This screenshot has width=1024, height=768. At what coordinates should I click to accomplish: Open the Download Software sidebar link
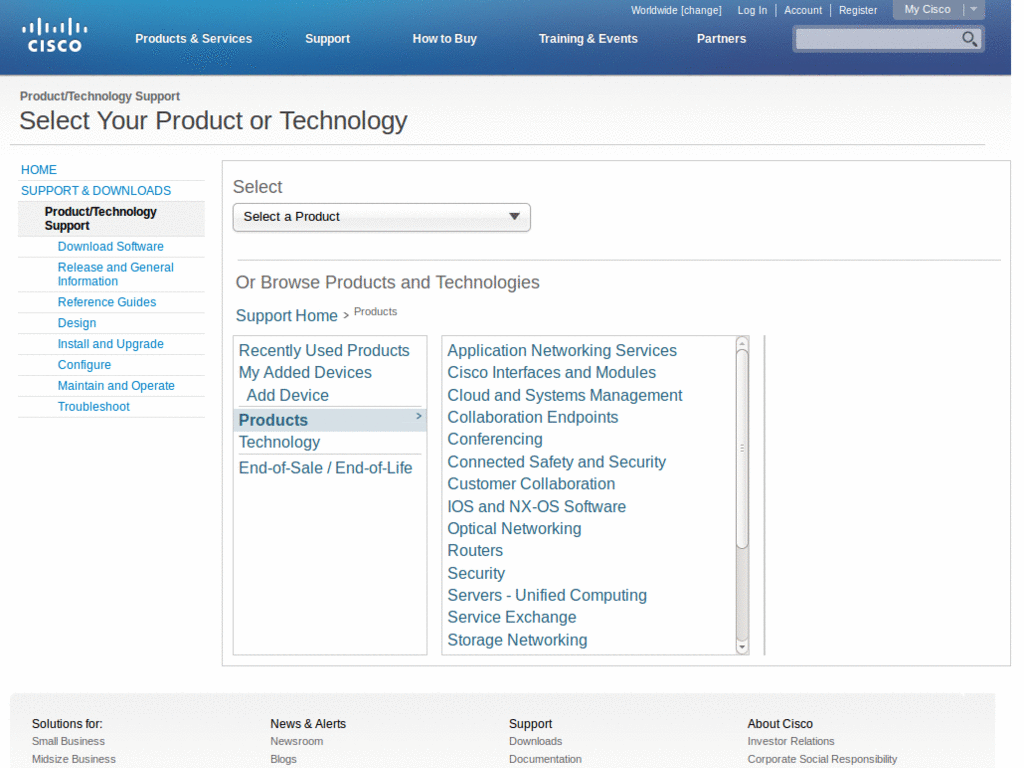point(110,246)
